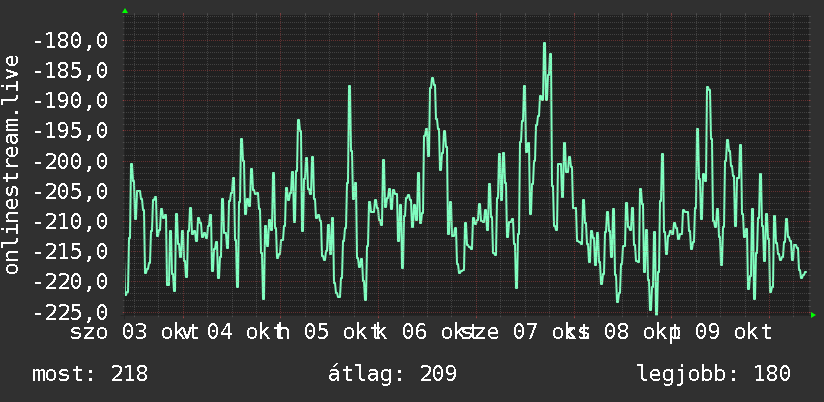The width and height of the screenshot is (824, 402).
Task: Click the onlinestream.live vertical axis title
Action: 11,164
